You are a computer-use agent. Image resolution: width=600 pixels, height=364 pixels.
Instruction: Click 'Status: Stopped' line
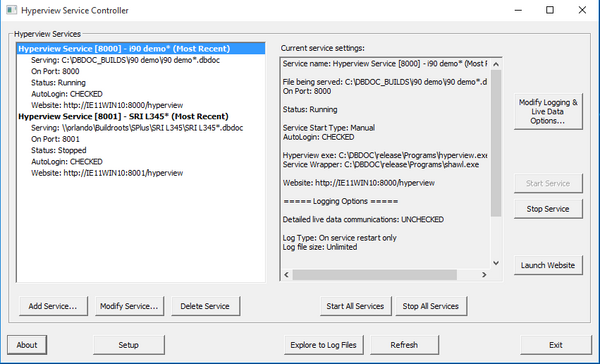click(x=59, y=150)
